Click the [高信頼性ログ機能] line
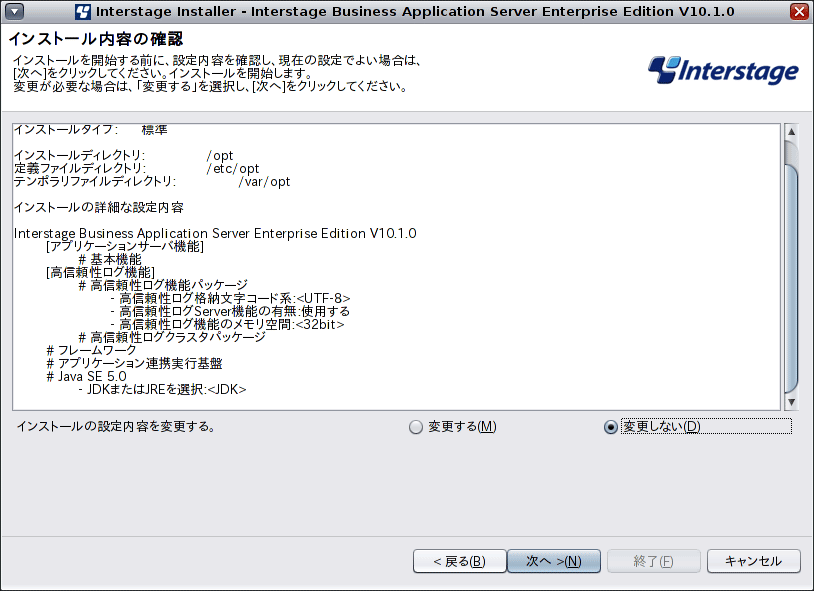Image resolution: width=814 pixels, height=591 pixels. [101, 273]
